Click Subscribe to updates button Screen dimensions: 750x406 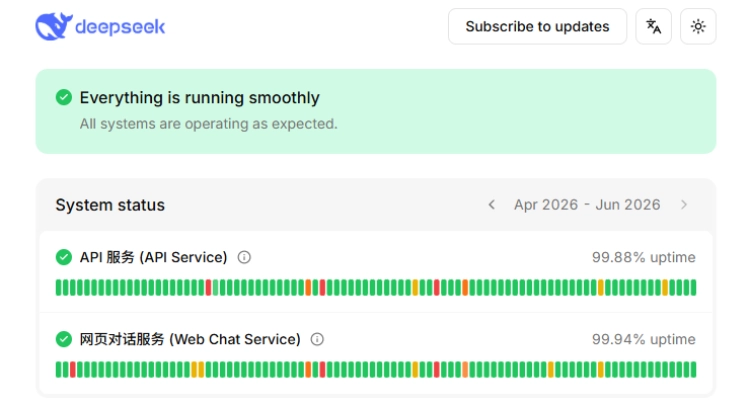(x=537, y=26)
